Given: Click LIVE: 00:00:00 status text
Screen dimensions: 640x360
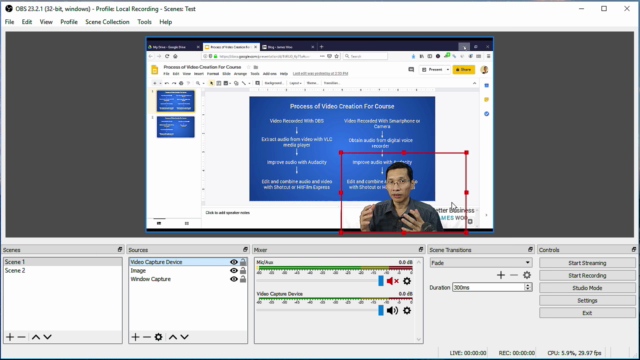Looking at the screenshot, I should click(x=468, y=353).
